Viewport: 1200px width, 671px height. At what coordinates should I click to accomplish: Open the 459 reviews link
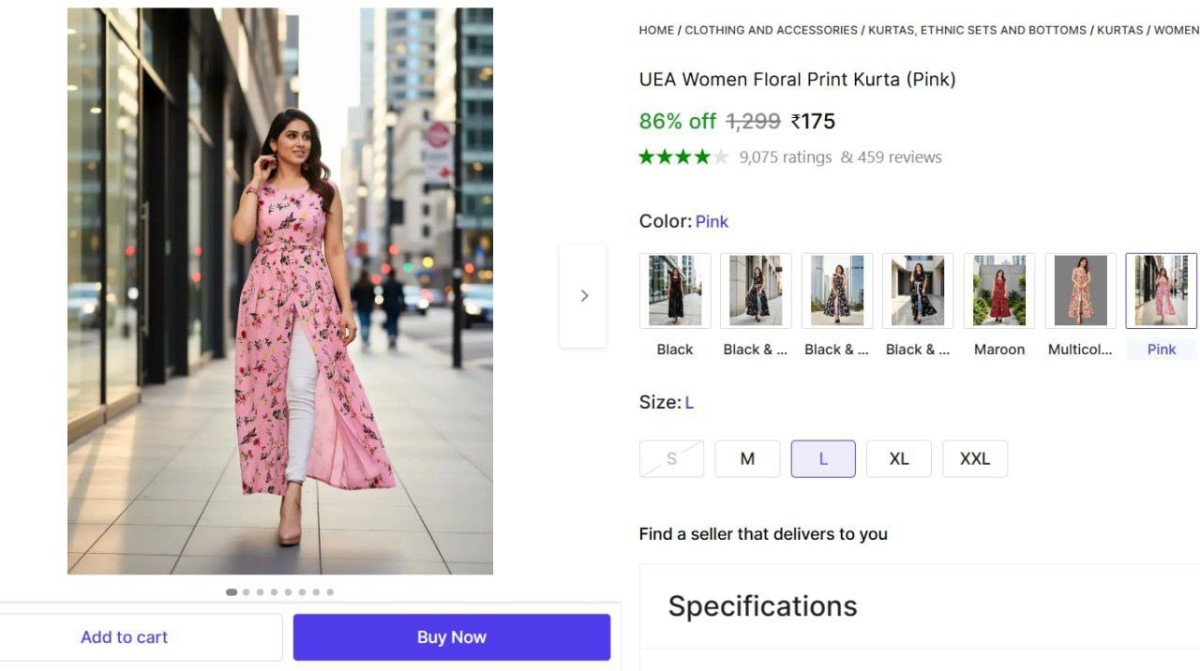891,157
